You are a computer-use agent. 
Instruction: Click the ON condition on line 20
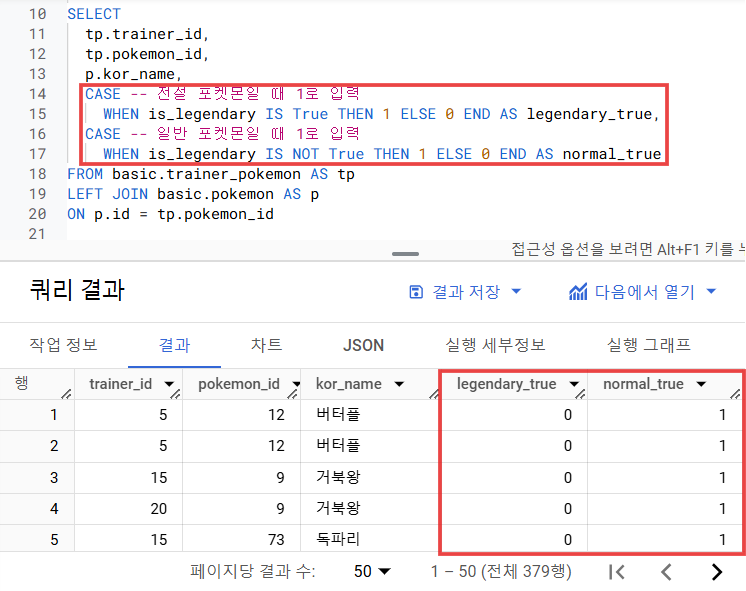point(170,214)
